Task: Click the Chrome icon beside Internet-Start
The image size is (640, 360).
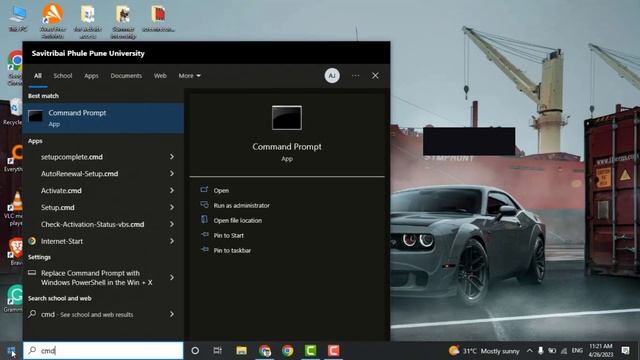Action: 32,241
